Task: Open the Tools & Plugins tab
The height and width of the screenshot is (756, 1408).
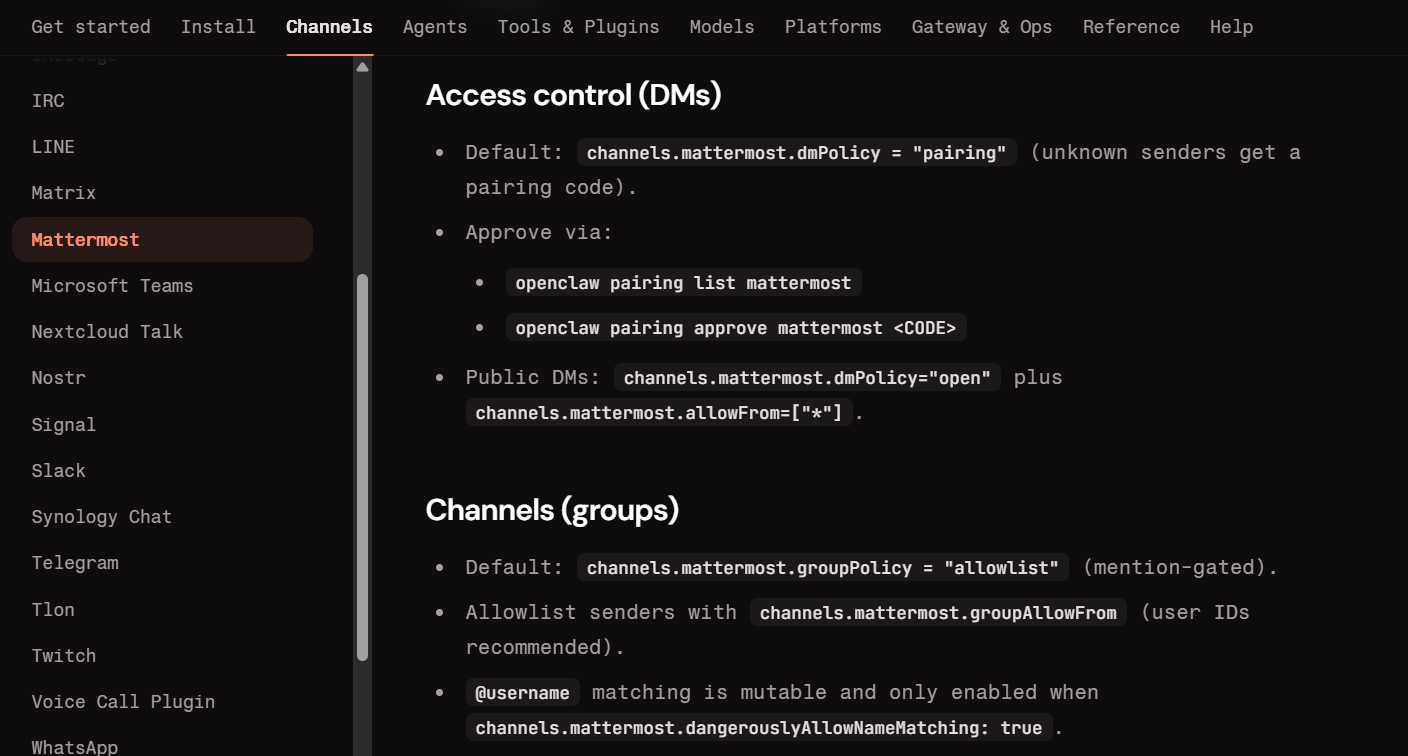Action: click(578, 27)
